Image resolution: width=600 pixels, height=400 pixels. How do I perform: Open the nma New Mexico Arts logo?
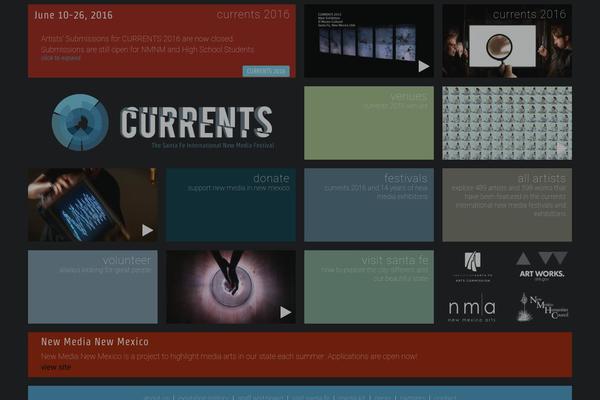(x=472, y=308)
